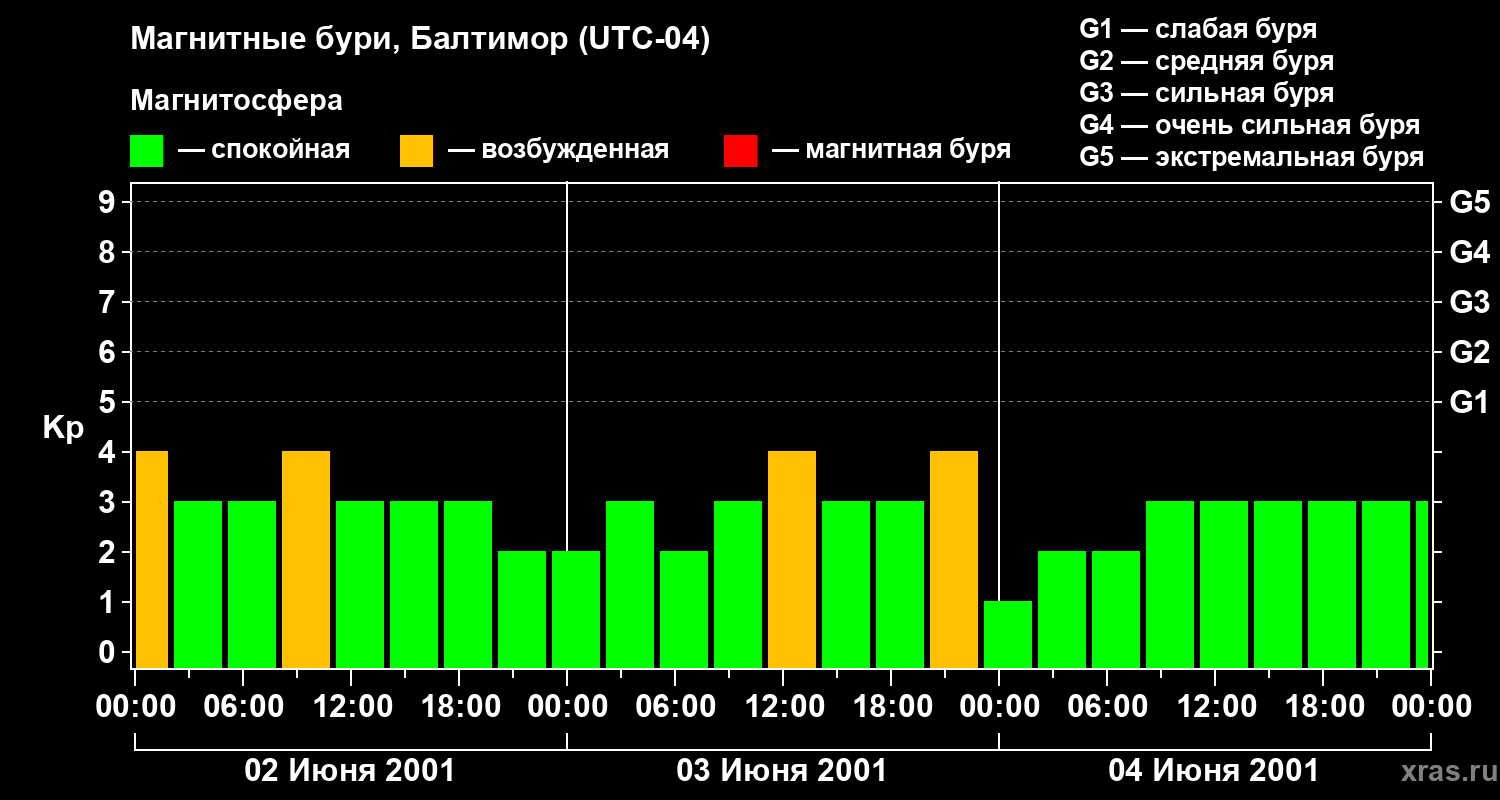Click the '18:00' time label for 04 Июня

(x=1323, y=707)
